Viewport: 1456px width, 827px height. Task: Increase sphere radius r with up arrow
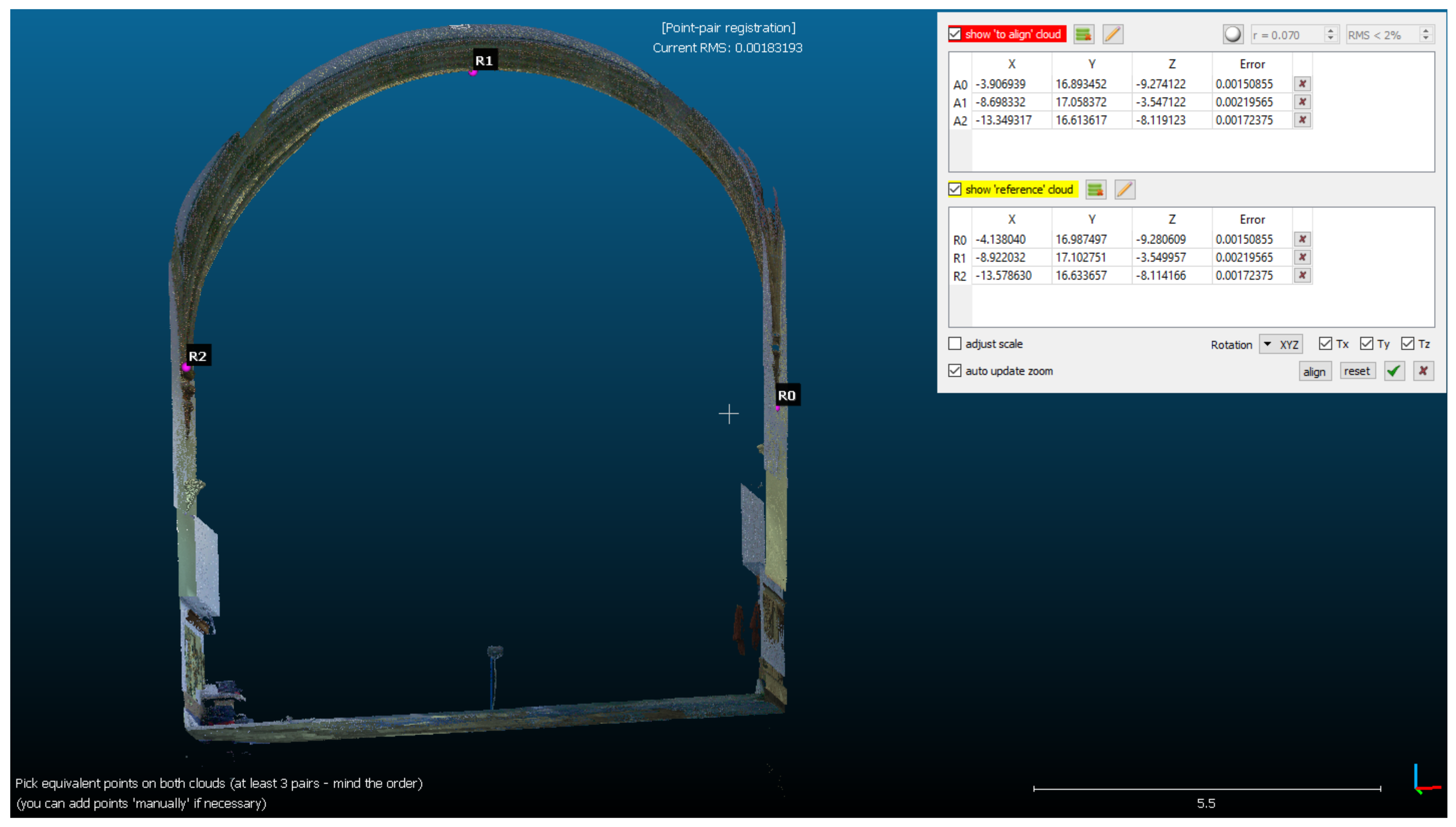pyautogui.click(x=1331, y=31)
